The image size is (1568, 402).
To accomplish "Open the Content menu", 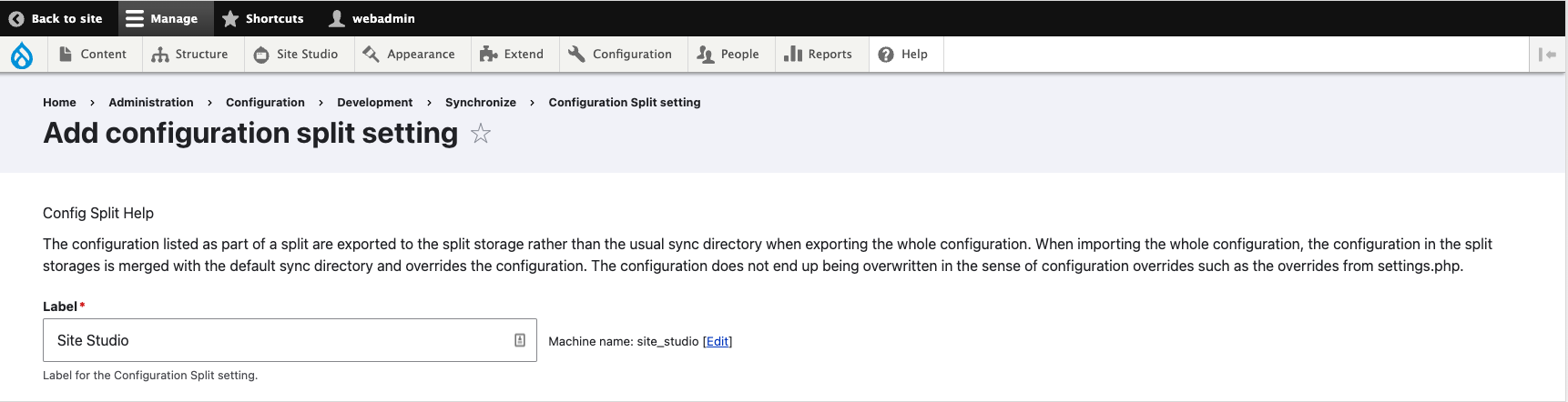I will (x=92, y=55).
